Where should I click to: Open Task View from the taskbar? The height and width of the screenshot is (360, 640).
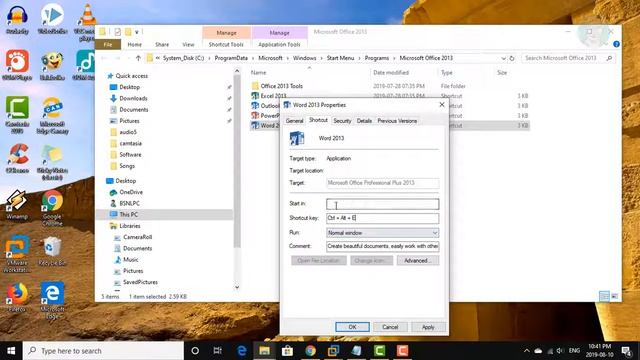click(218, 351)
